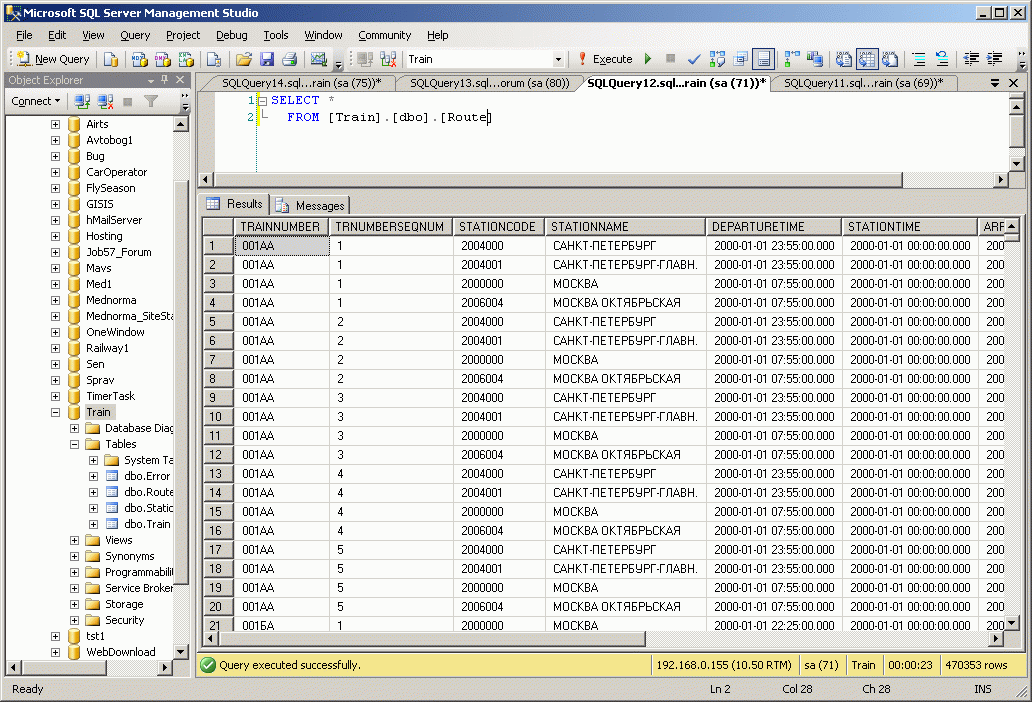Viewport: 1032px width, 702px height.
Task: Open the File menu
Action: pos(24,36)
